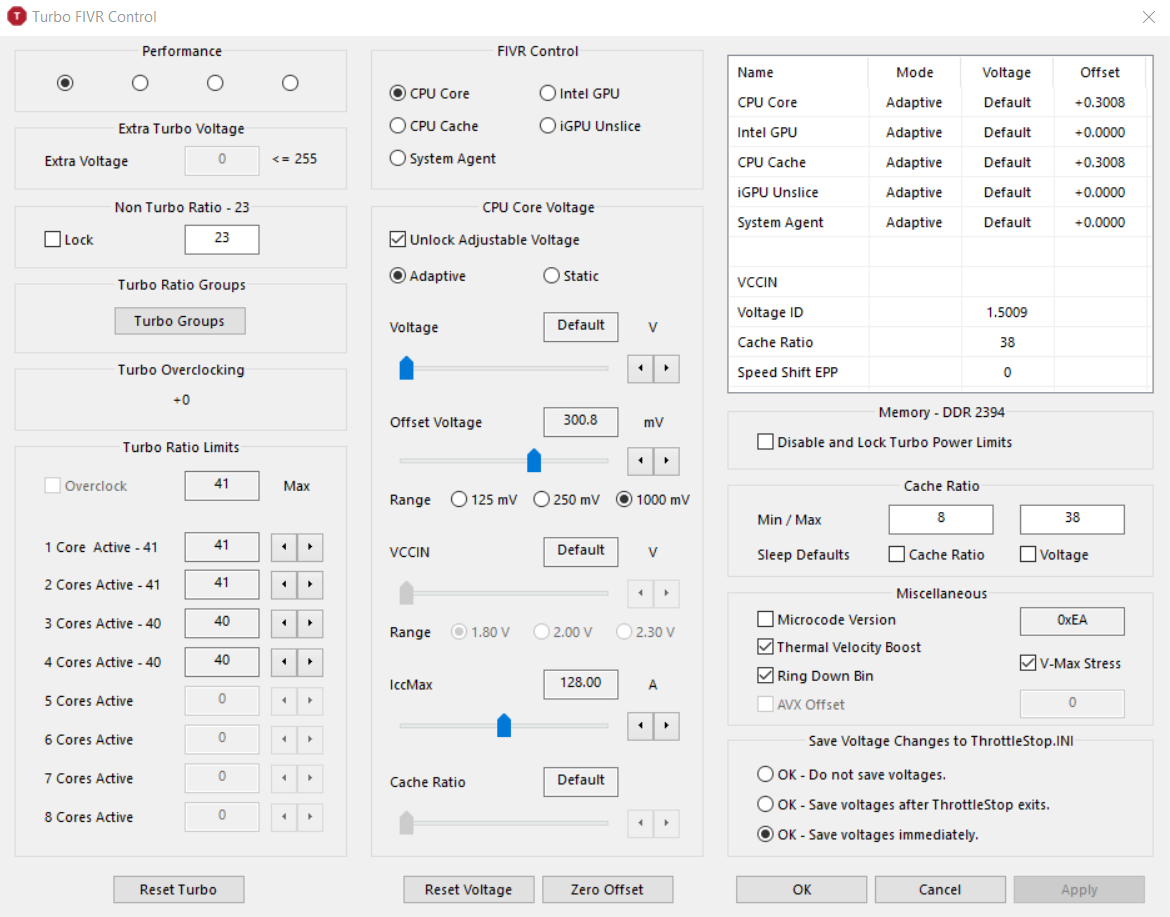Select the third Performance profile radio button
This screenshot has width=1170, height=917.
click(215, 83)
